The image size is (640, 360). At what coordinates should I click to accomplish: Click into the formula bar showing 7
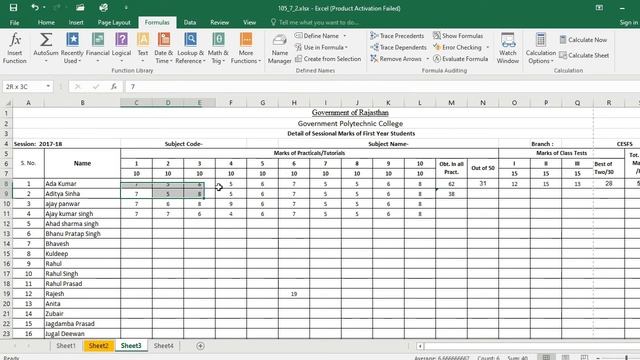pos(383,87)
